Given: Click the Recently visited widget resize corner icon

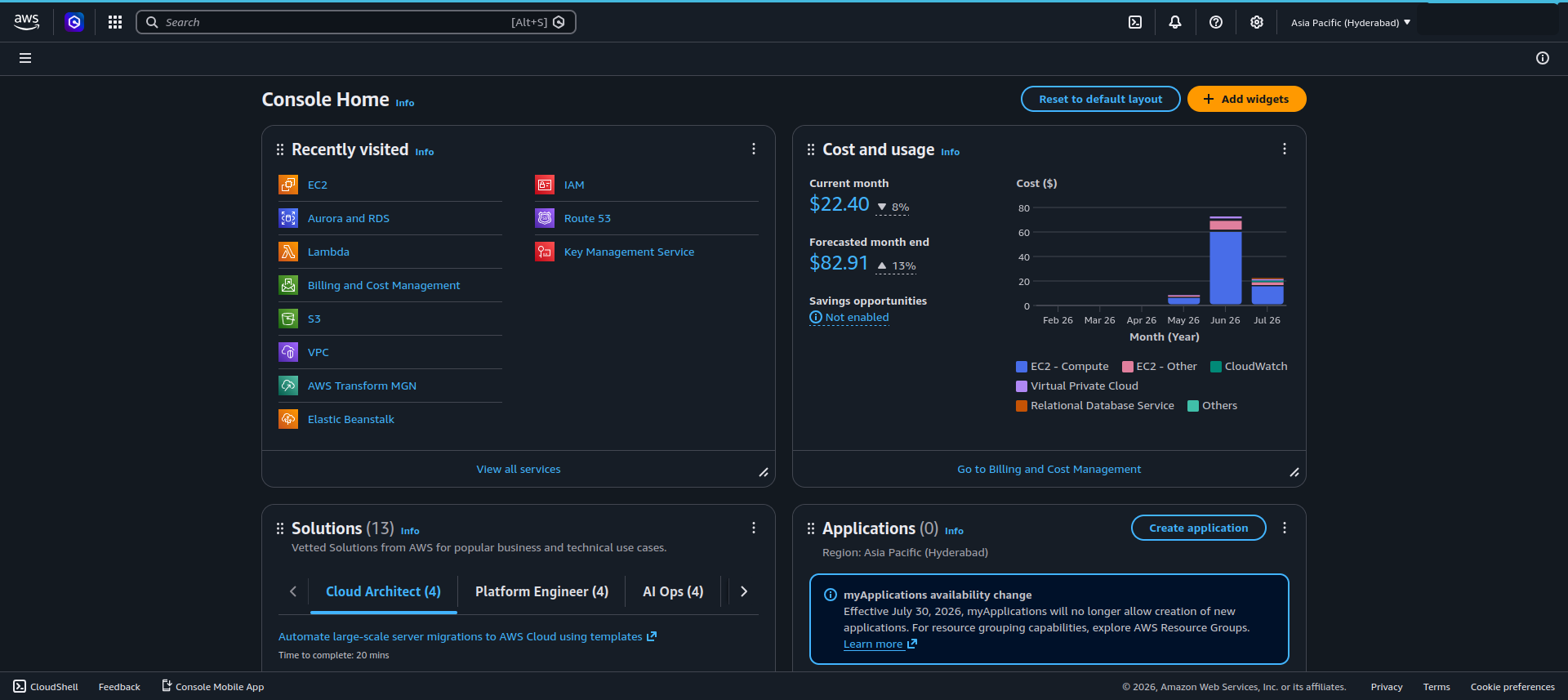Looking at the screenshot, I should coord(764,472).
